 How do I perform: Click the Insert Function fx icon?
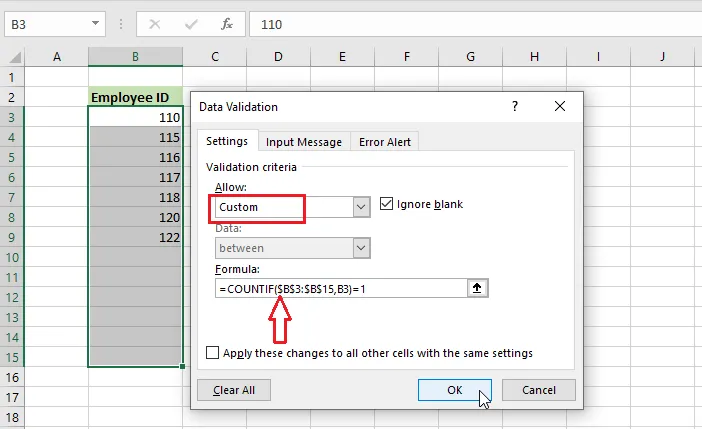(x=227, y=24)
